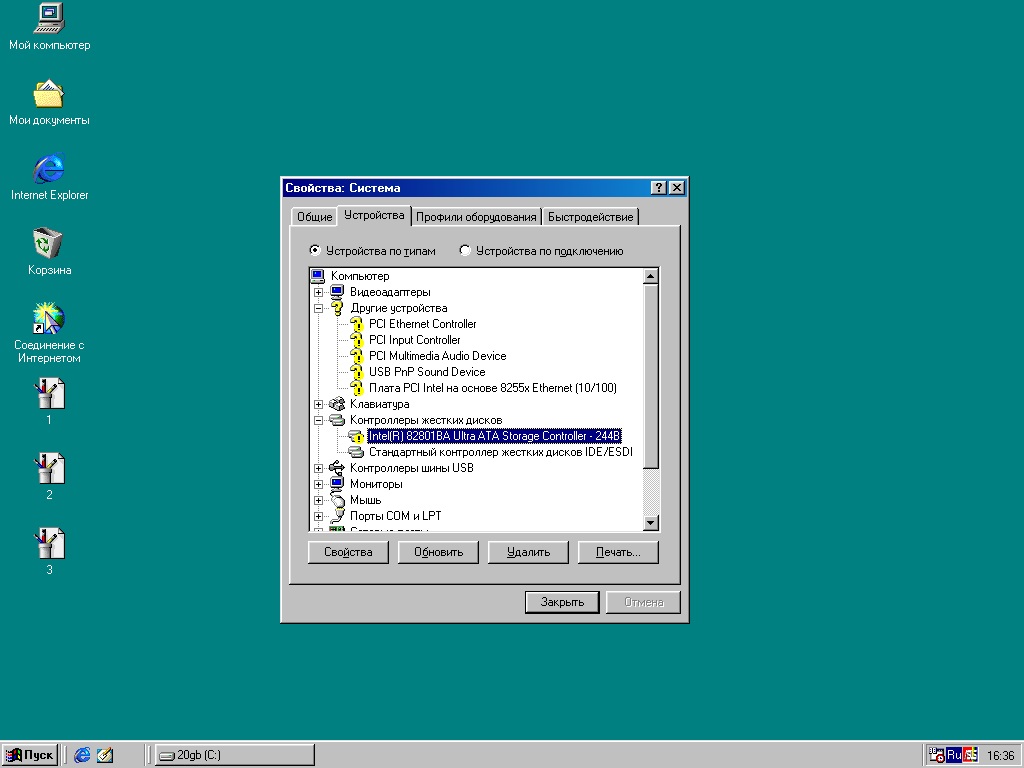Select the Плата PCI Intel 8255x Ethernet entry
The height and width of the screenshot is (768, 1024).
tap(492, 388)
